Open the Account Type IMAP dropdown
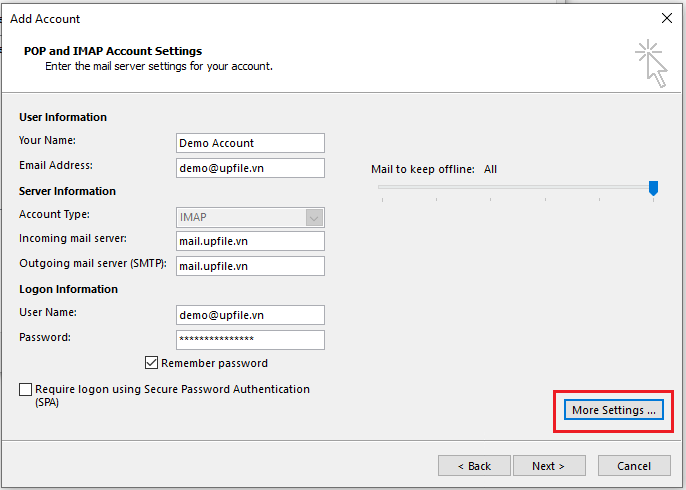Screen dimensions: 686x490 coord(250,217)
